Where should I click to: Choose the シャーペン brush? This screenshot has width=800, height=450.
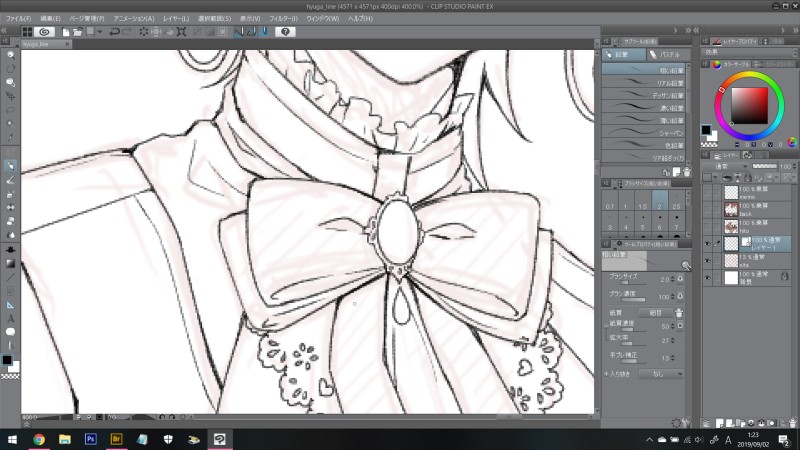(x=643, y=133)
